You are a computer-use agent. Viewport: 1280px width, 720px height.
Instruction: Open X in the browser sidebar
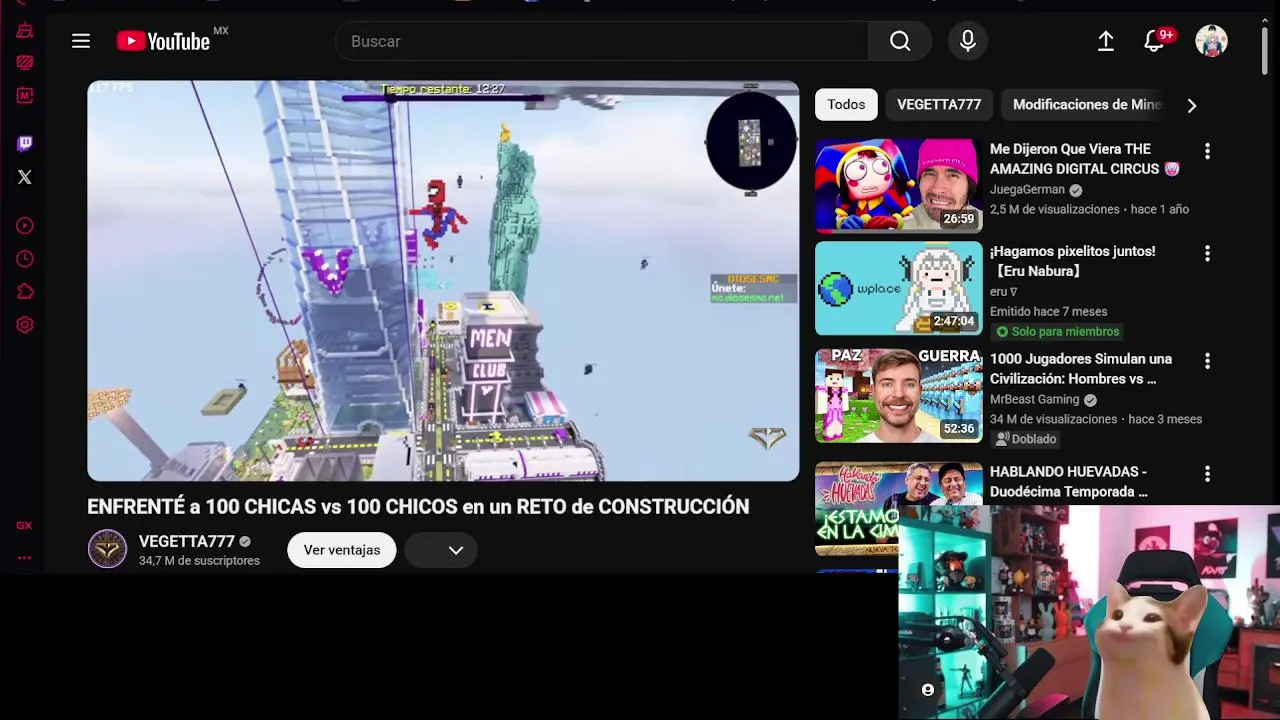25,177
